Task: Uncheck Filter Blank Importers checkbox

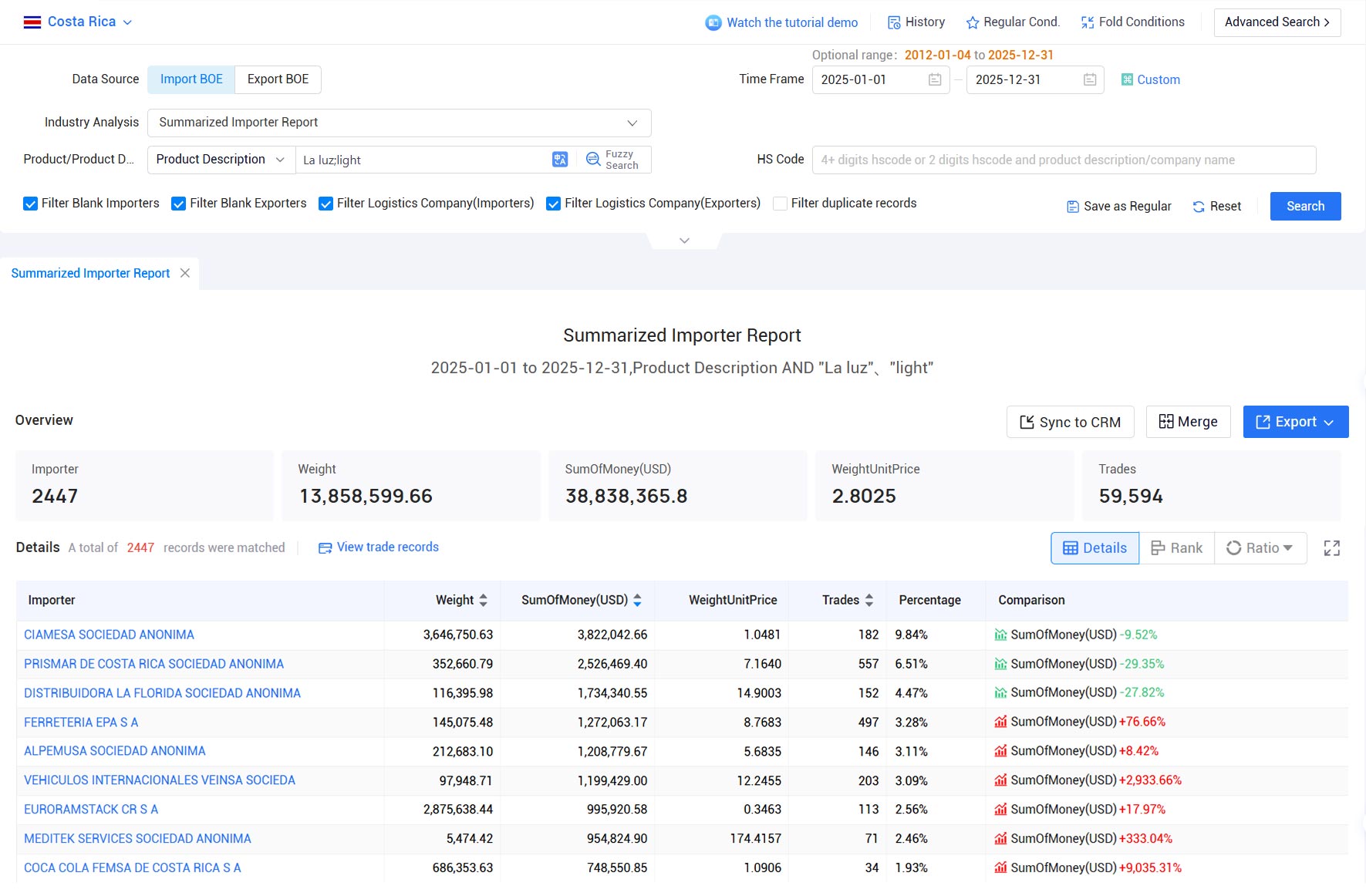Action: coord(30,204)
